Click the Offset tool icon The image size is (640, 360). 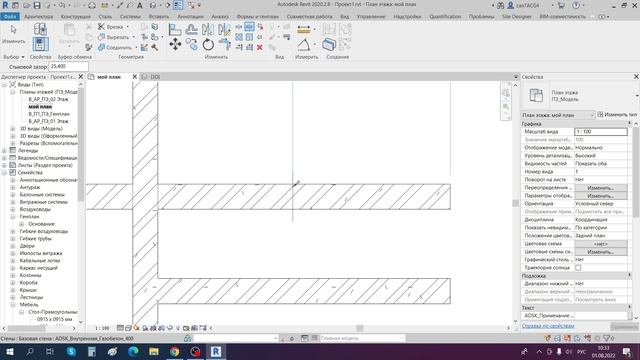pyautogui.click(x=191, y=29)
